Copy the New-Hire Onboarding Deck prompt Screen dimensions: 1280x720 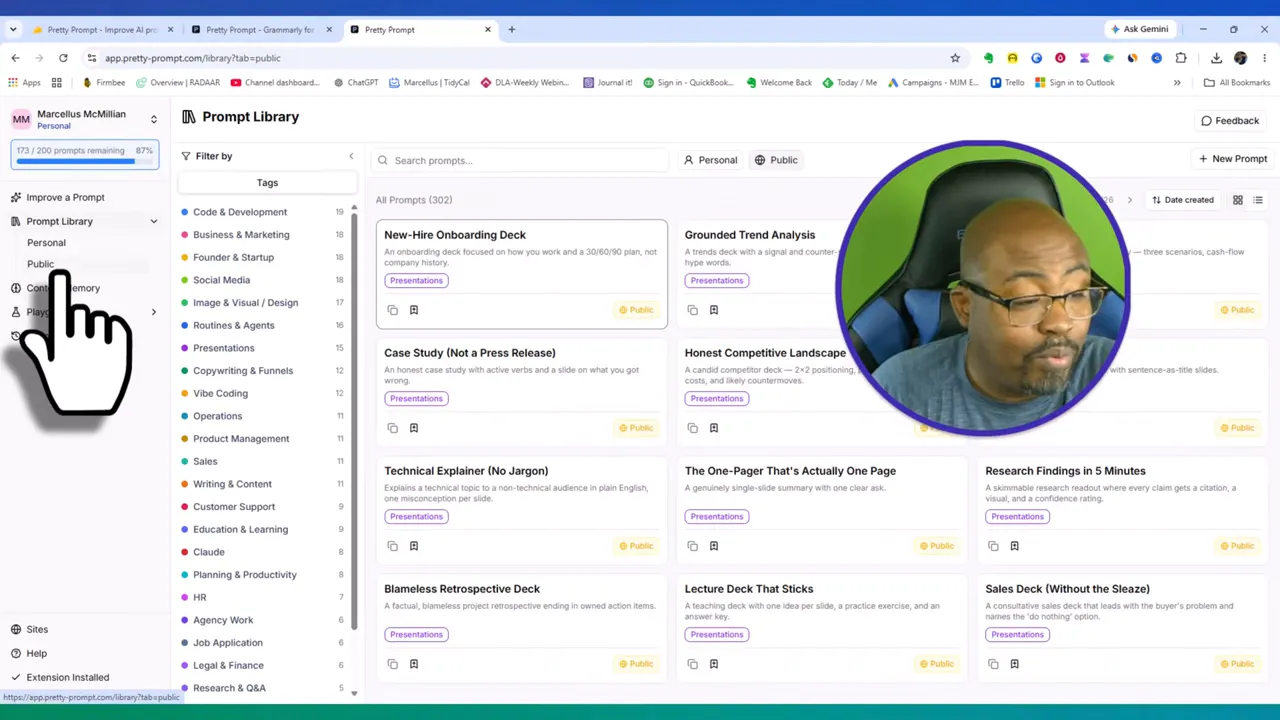392,310
